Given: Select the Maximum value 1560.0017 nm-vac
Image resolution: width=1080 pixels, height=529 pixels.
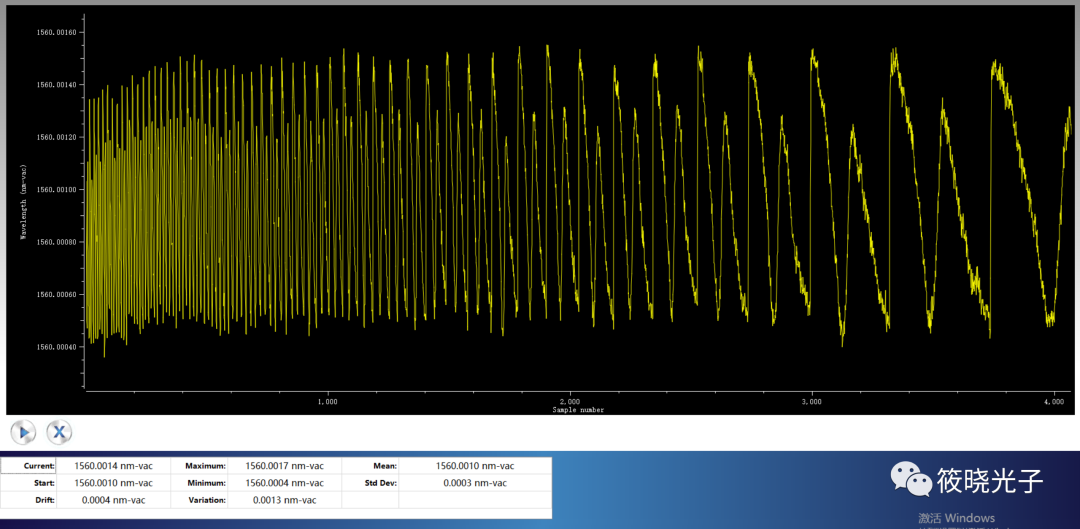Looking at the screenshot, I should (285, 466).
